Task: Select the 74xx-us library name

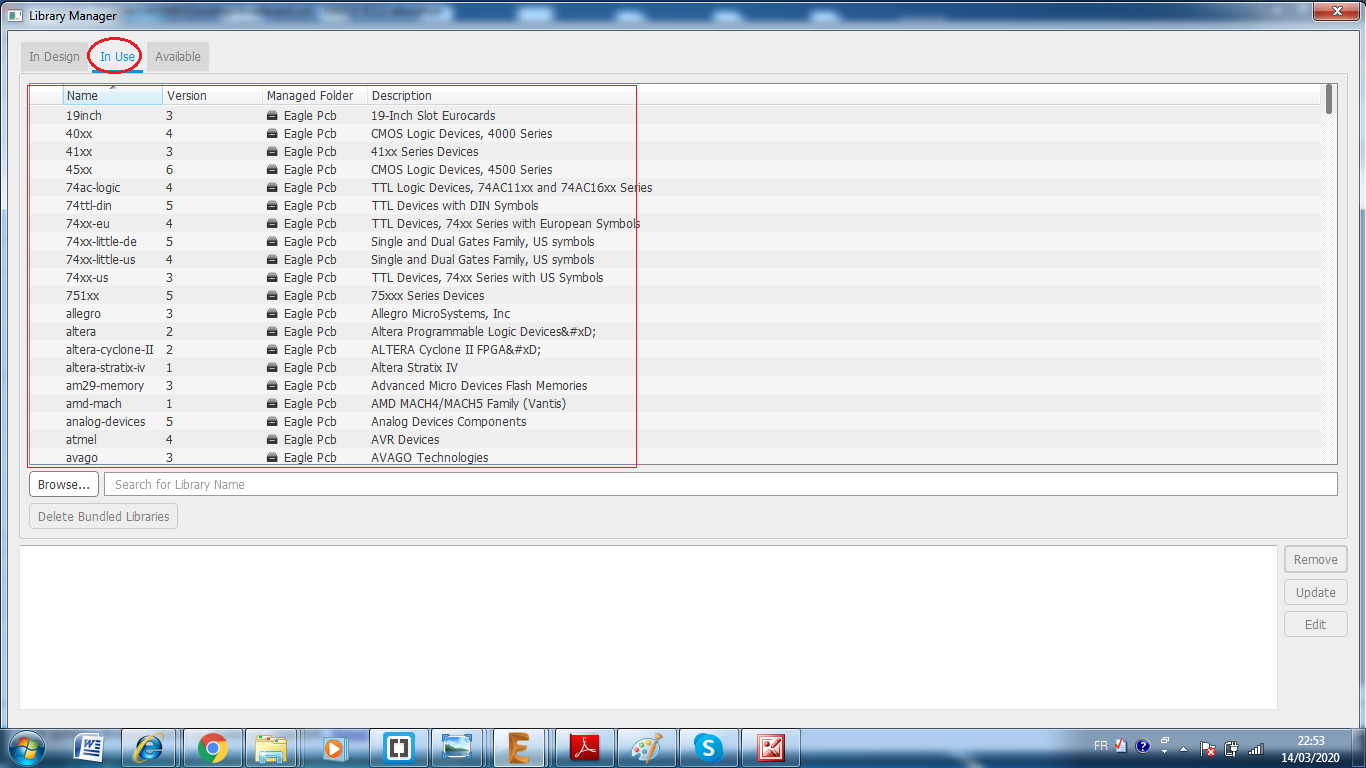Action: [87, 278]
